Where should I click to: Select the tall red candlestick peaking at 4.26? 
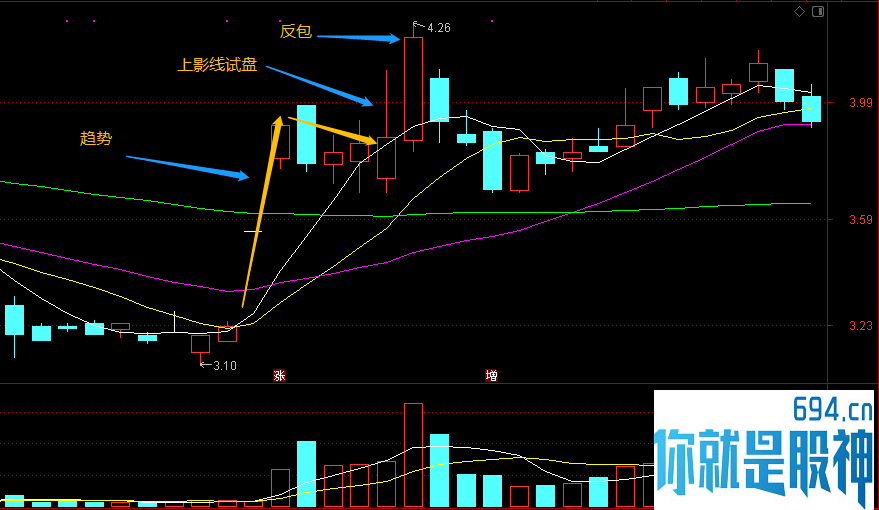413,89
